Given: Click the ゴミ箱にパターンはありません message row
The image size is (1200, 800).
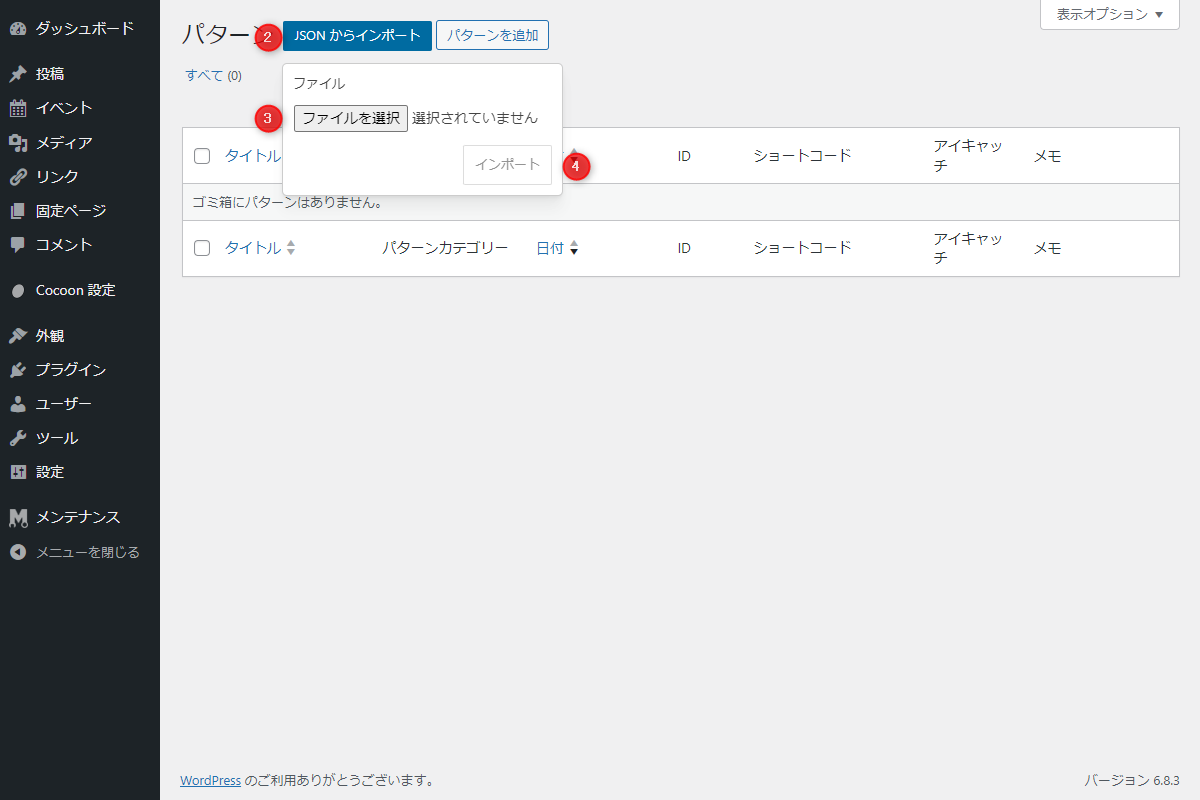Looking at the screenshot, I should [681, 202].
